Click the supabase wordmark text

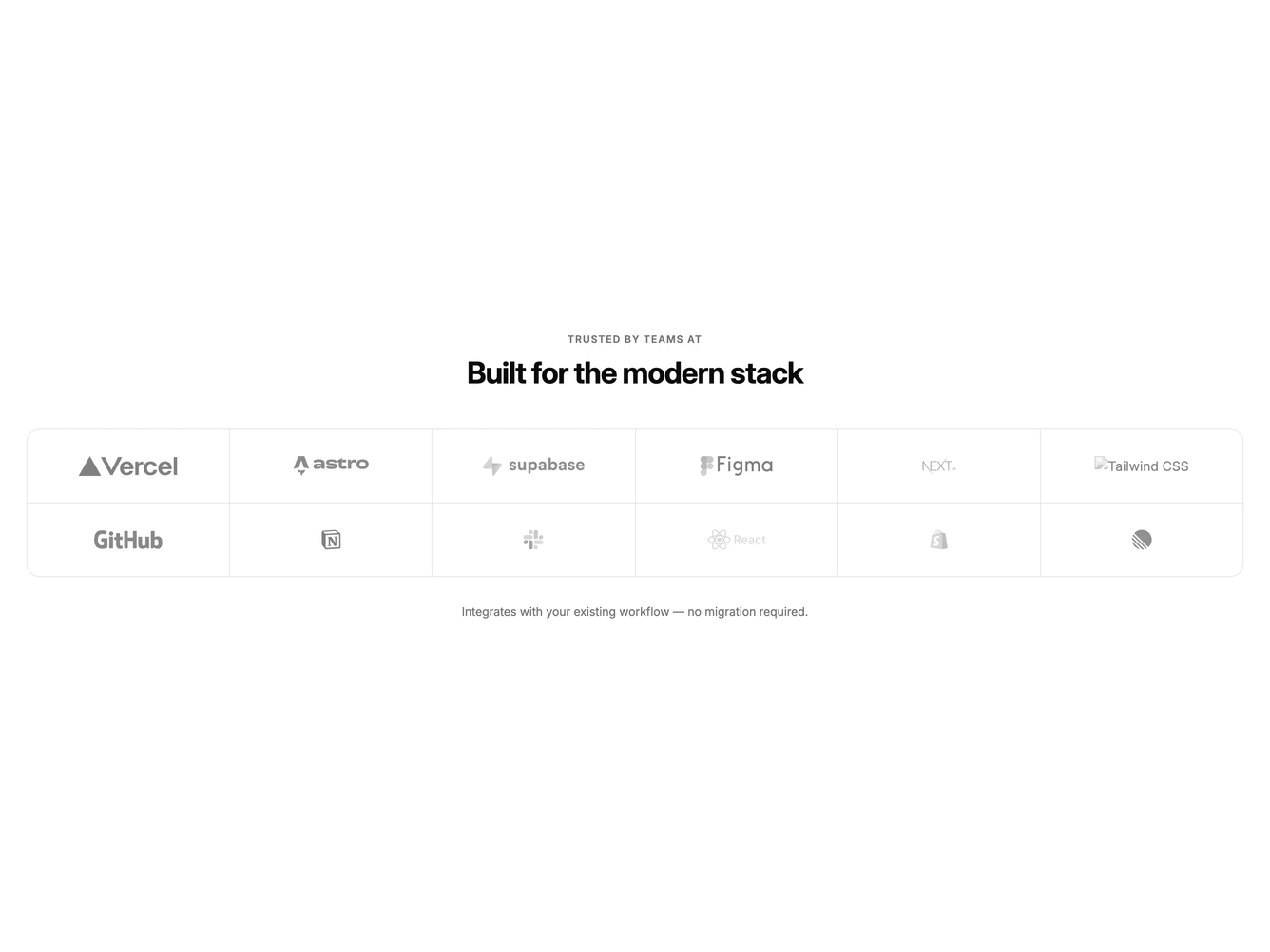[x=547, y=465]
